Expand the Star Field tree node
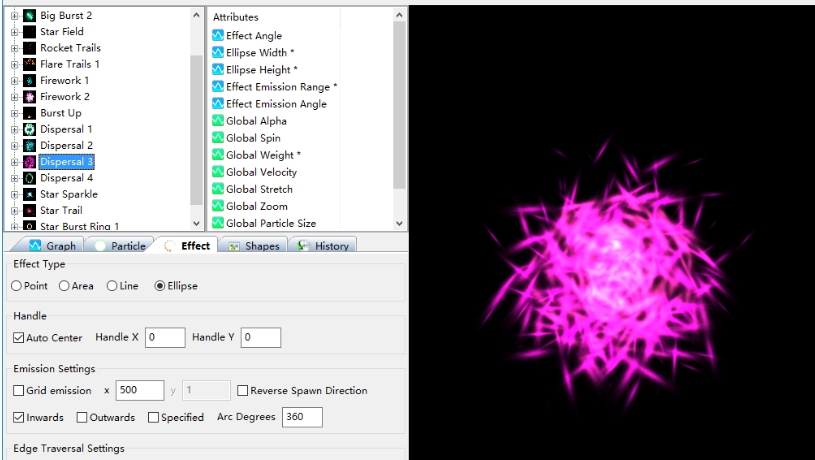The image size is (815, 460). (14, 32)
